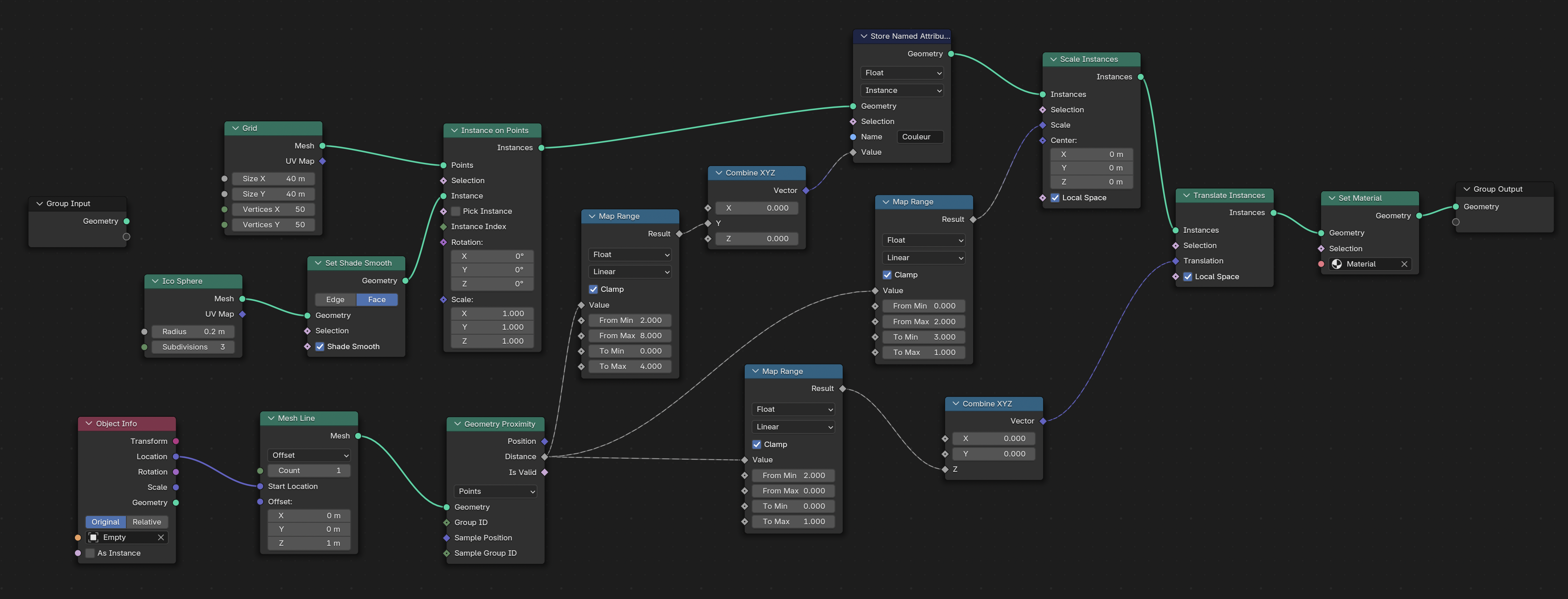
Task: Toggle Local Space in Translate Instances node
Action: coord(1188,276)
